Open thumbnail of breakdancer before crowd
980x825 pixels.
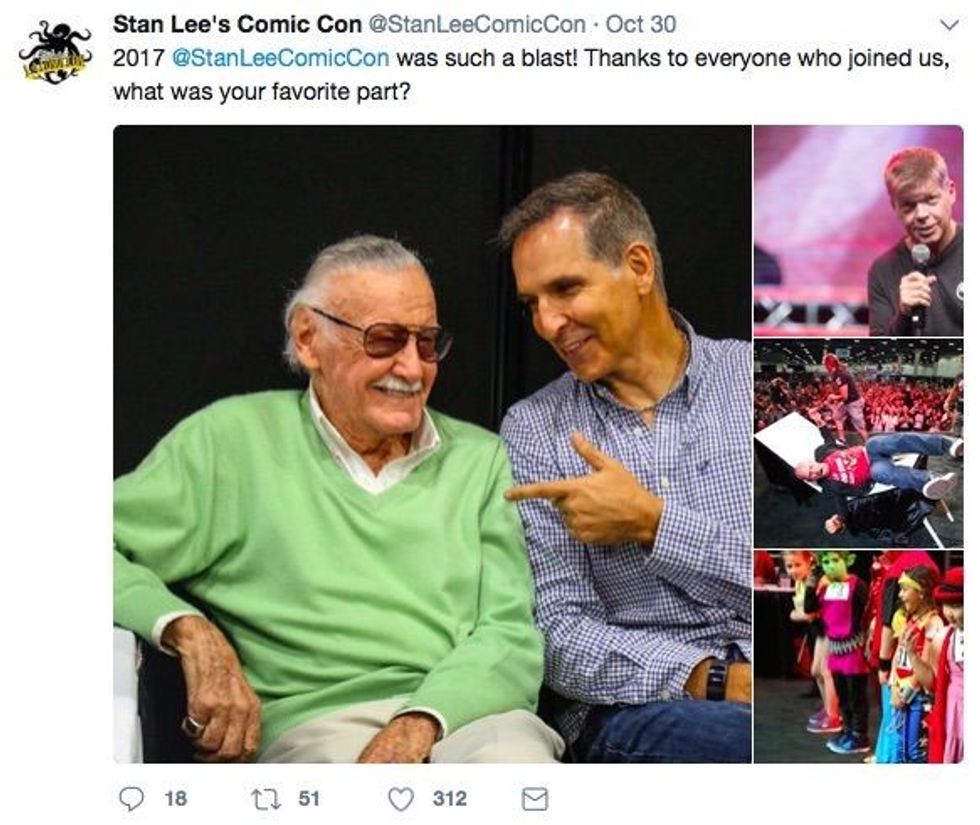pyautogui.click(x=858, y=443)
